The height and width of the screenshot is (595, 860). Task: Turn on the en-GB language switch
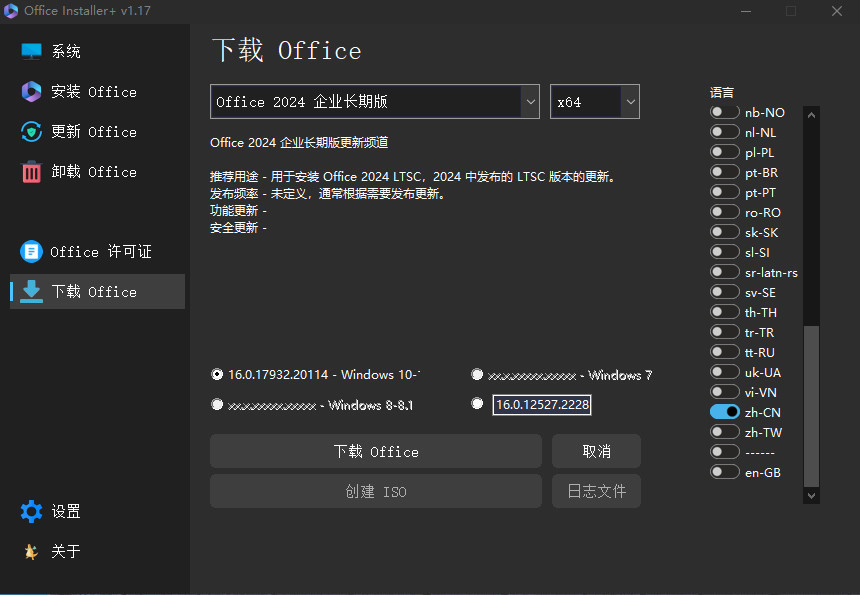[724, 471]
